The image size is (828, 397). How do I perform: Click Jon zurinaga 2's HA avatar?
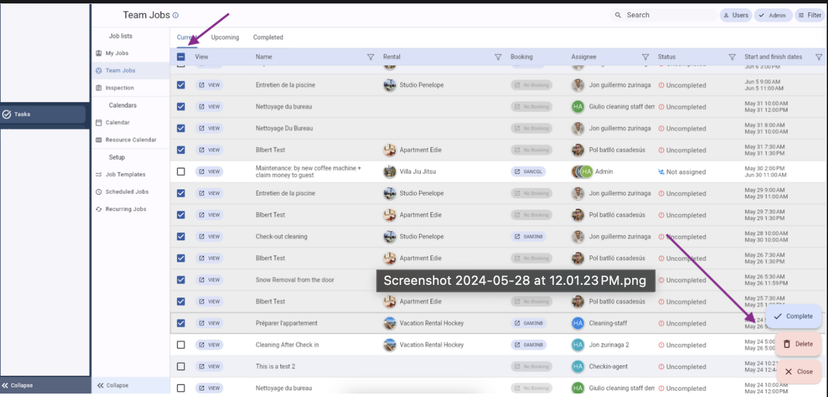[x=578, y=345]
